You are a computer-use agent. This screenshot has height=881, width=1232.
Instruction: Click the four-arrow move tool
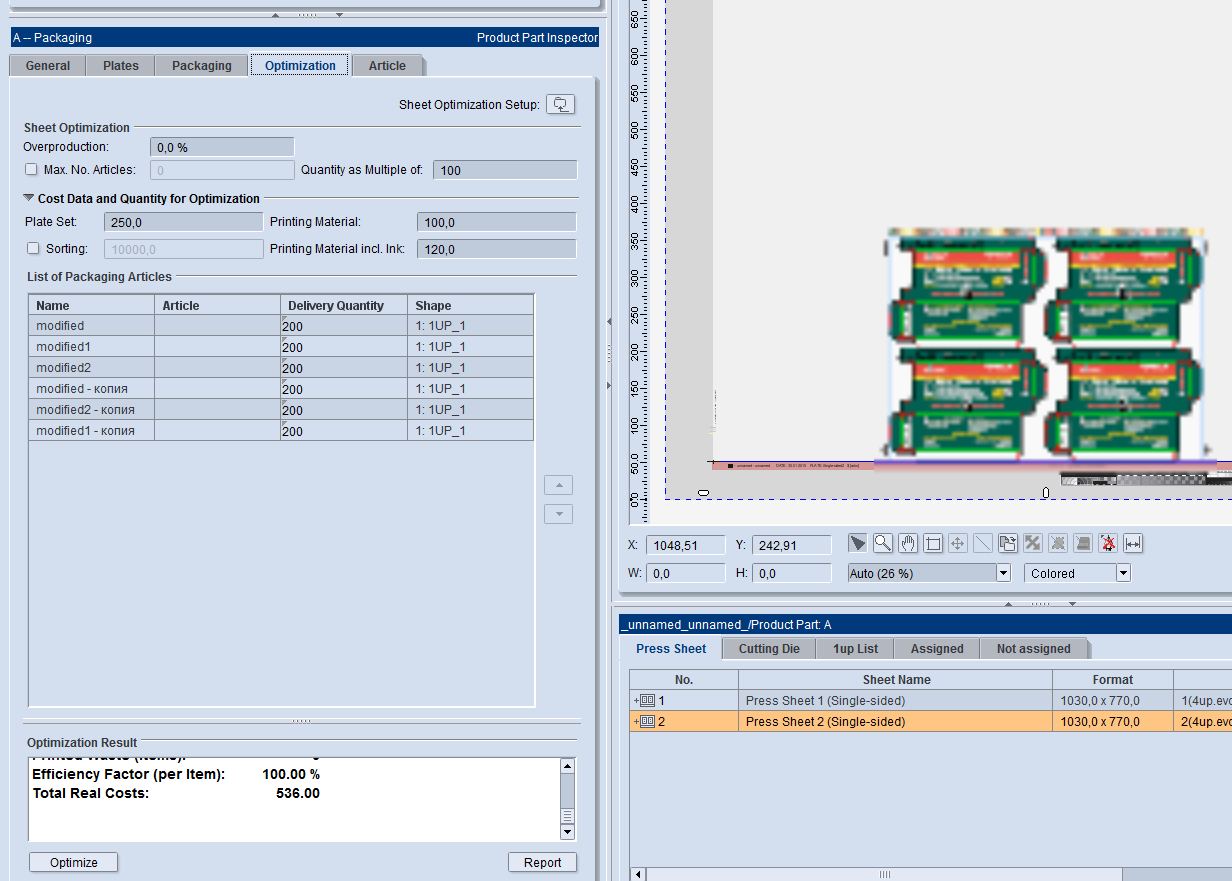pos(958,543)
